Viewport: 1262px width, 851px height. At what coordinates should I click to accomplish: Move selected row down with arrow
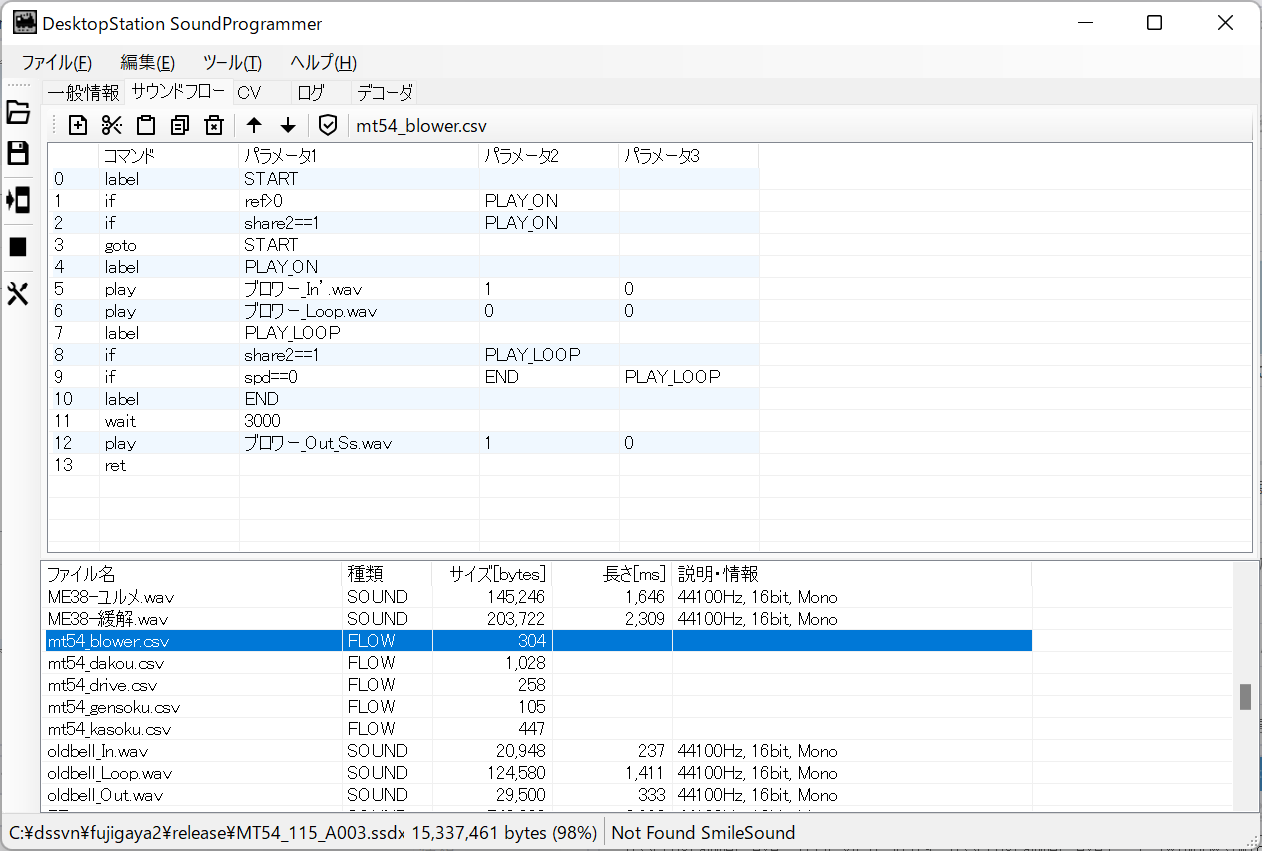(288, 125)
